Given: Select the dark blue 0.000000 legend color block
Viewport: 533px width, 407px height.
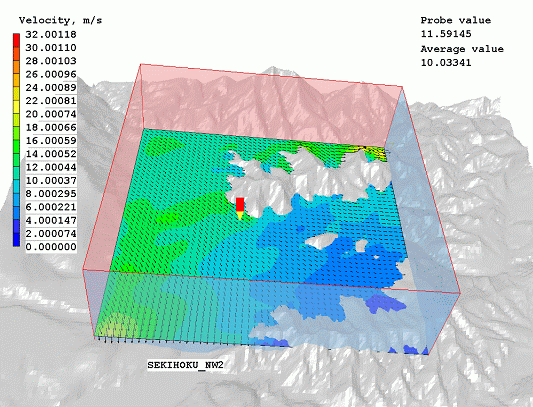Looking at the screenshot, I should 16,240.
